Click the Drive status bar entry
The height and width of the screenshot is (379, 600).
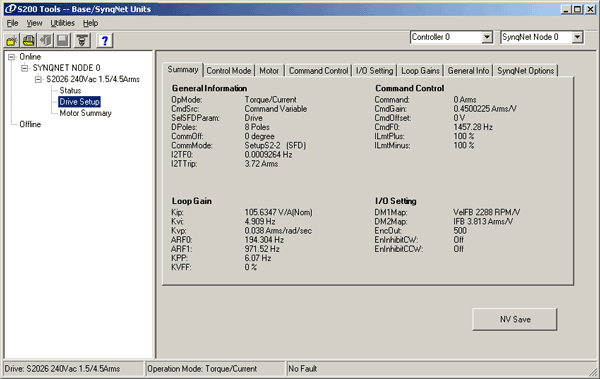click(x=73, y=369)
